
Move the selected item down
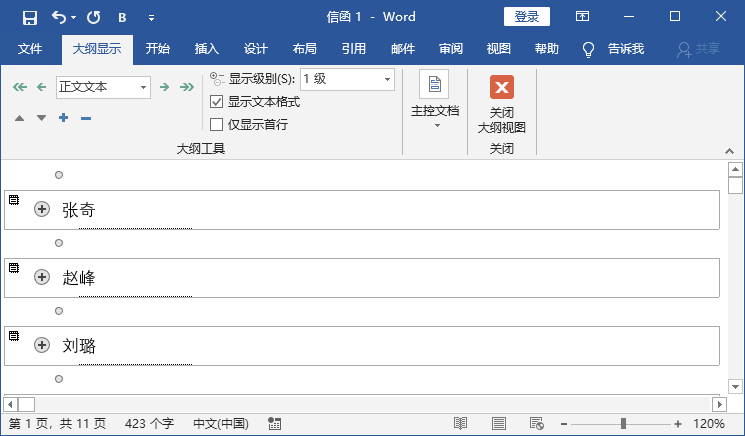41,118
